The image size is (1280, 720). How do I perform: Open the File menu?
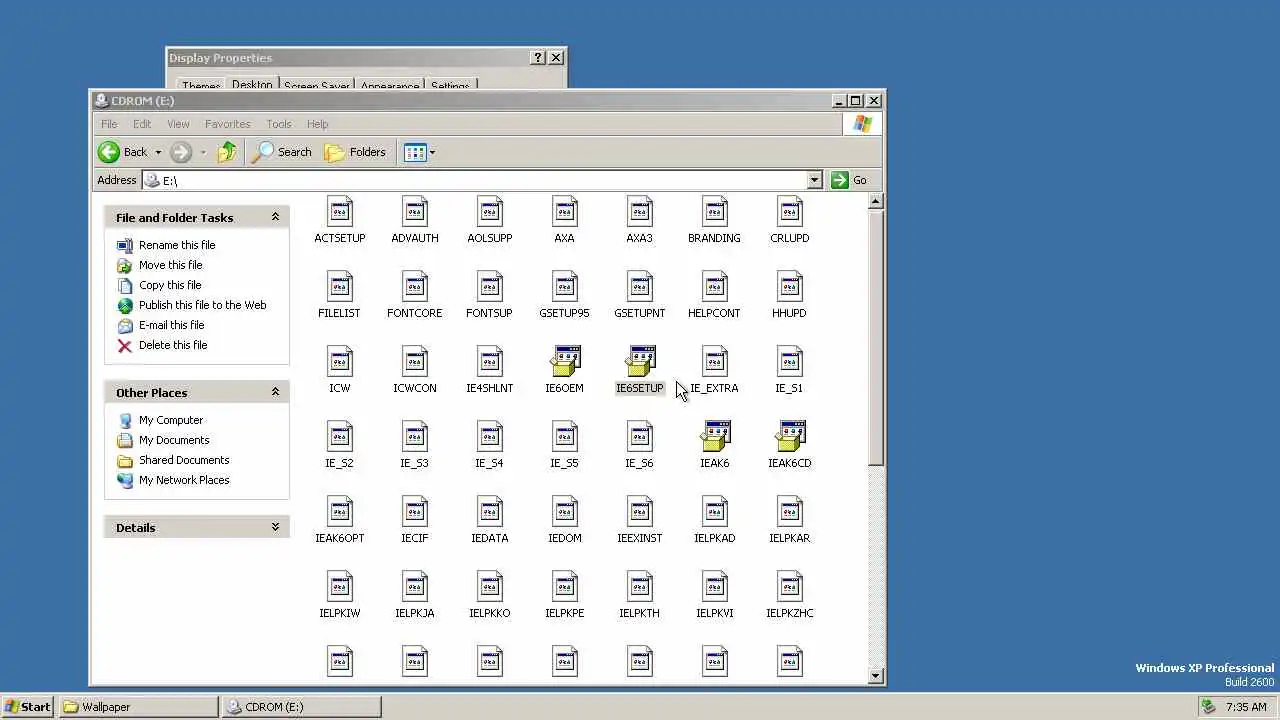point(109,124)
